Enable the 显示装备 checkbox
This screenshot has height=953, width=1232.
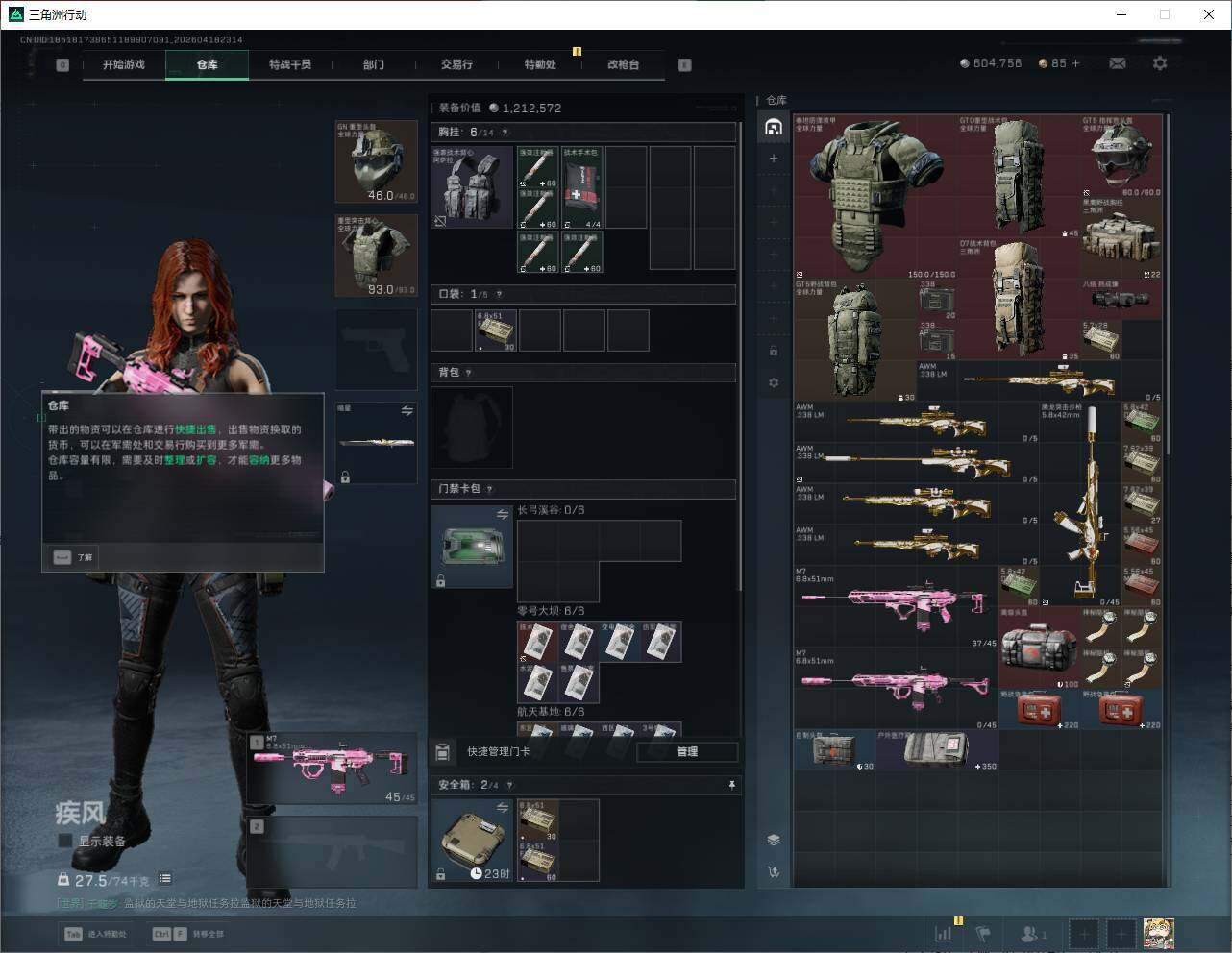click(x=65, y=841)
